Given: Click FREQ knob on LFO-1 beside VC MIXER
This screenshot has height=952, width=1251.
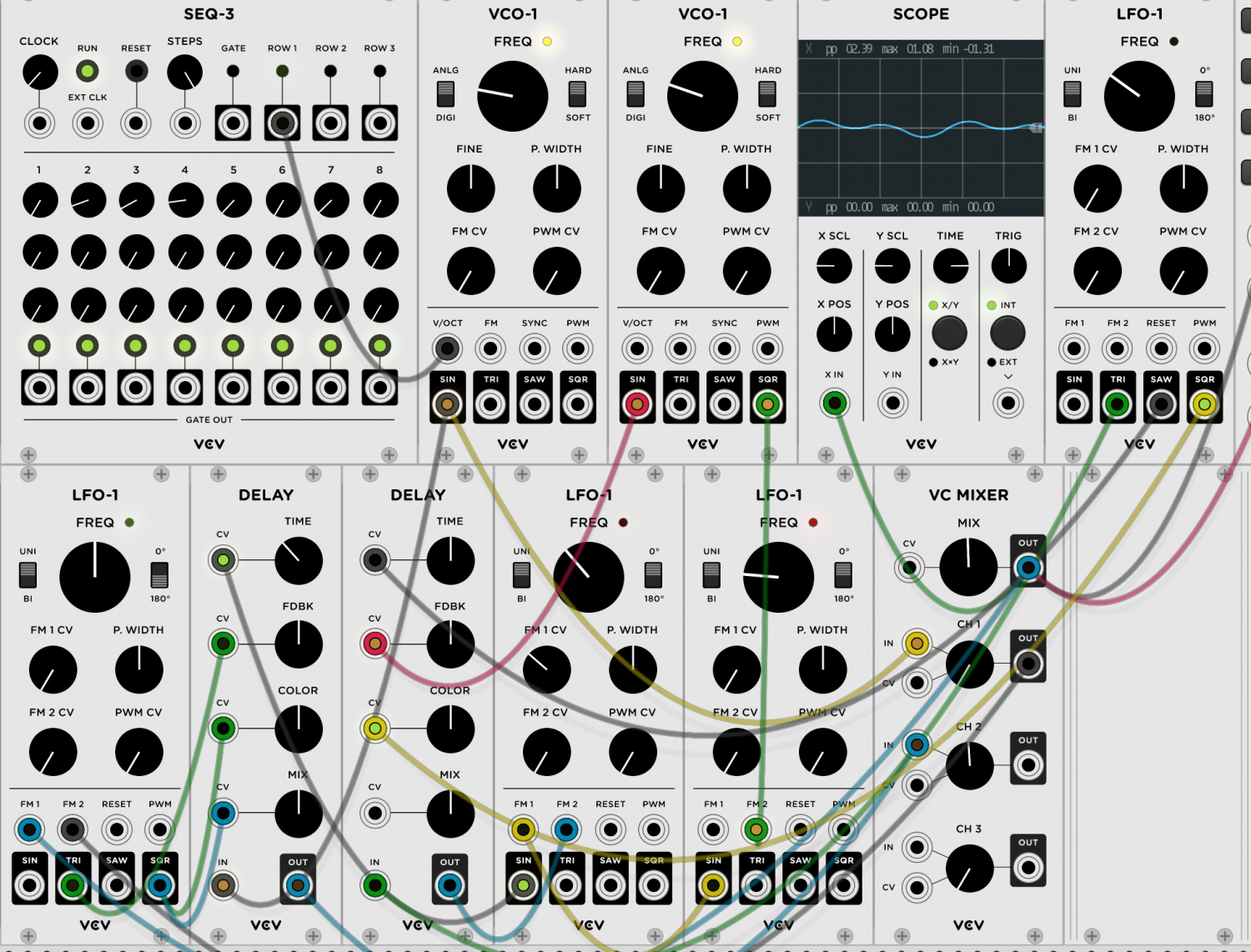Looking at the screenshot, I should pos(778,577).
